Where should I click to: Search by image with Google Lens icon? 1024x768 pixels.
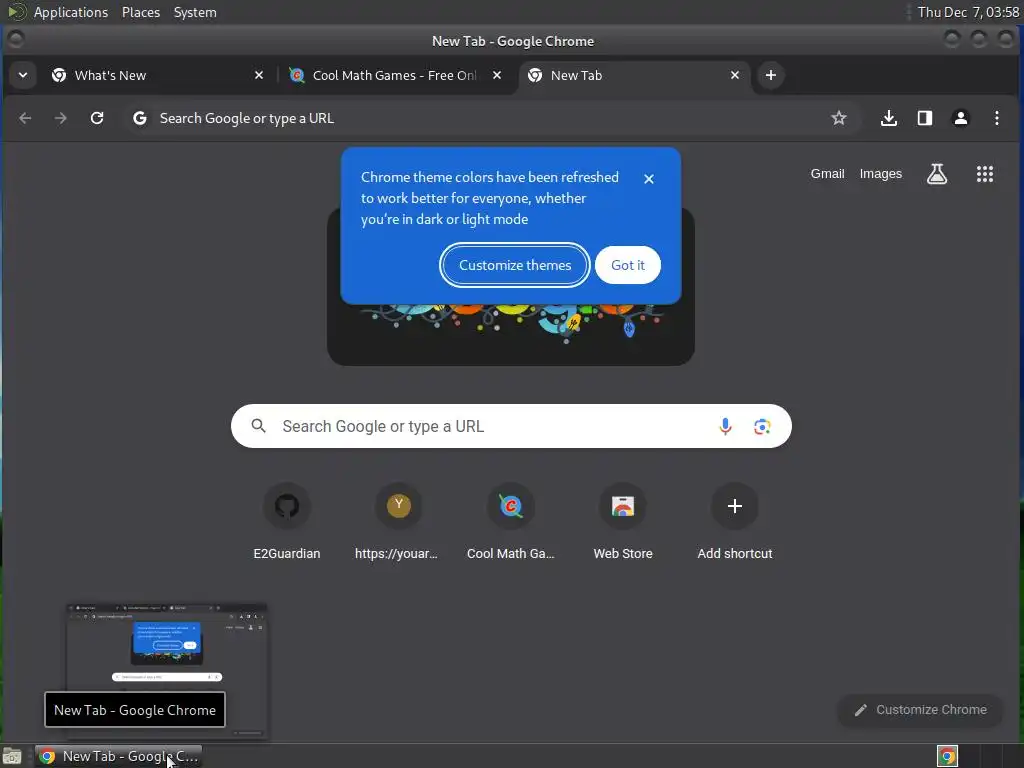point(762,426)
